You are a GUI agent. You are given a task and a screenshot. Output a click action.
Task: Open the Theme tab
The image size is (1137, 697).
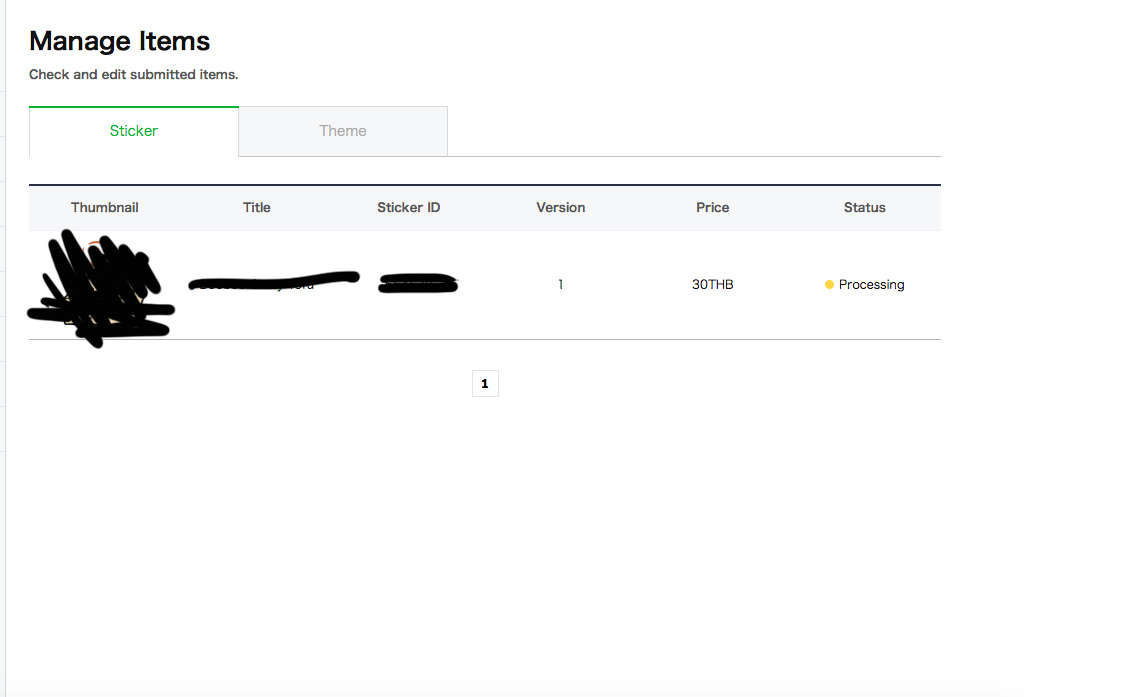click(343, 131)
